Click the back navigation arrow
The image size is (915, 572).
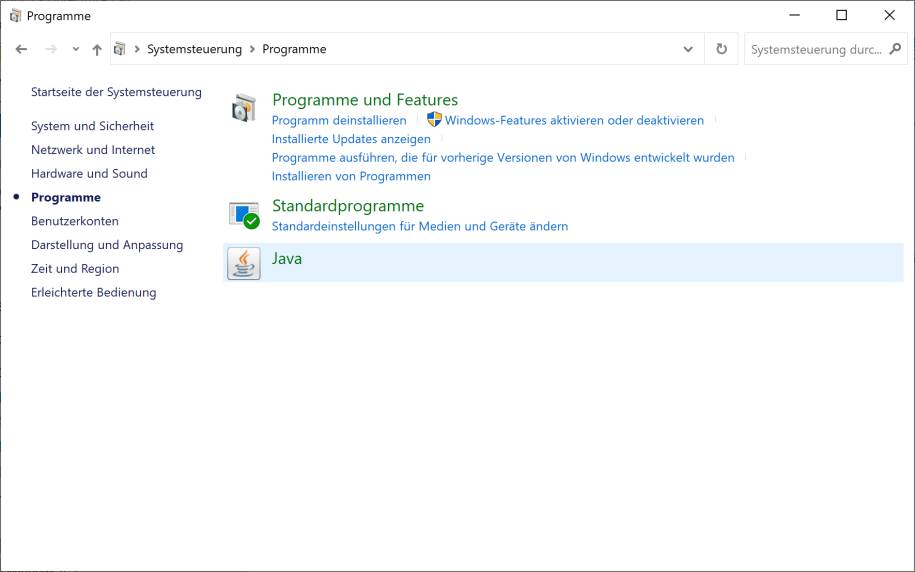22,49
